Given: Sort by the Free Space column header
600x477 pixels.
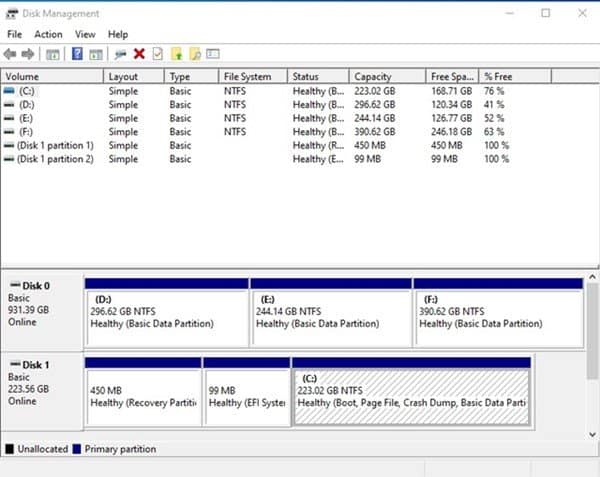Looking at the screenshot, I should tap(452, 77).
